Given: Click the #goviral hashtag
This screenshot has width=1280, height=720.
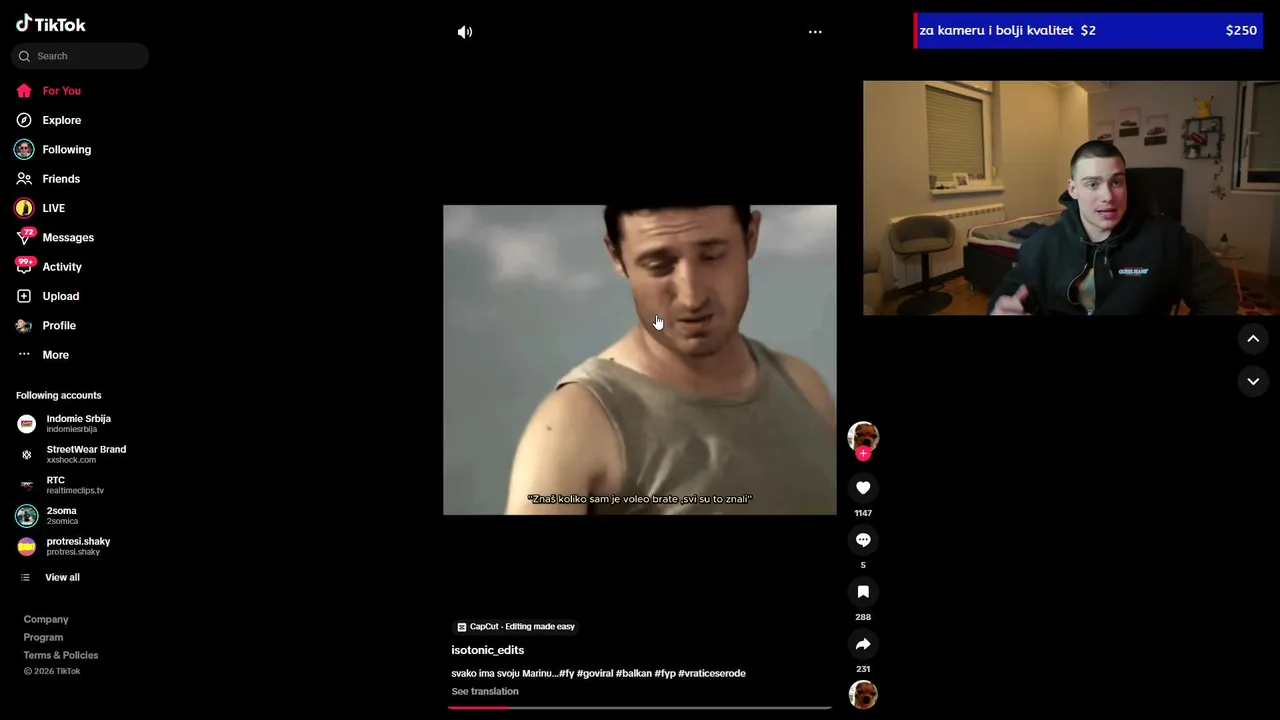Looking at the screenshot, I should point(594,673).
